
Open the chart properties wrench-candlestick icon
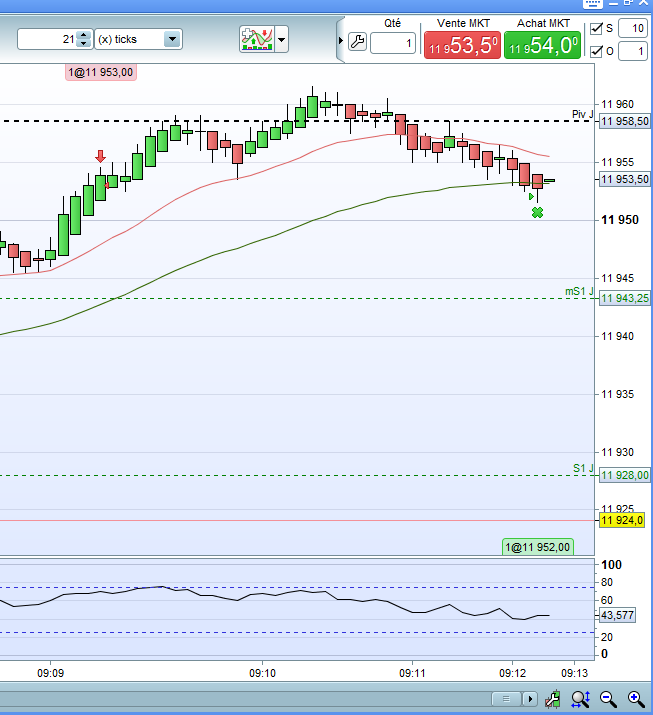[552, 699]
